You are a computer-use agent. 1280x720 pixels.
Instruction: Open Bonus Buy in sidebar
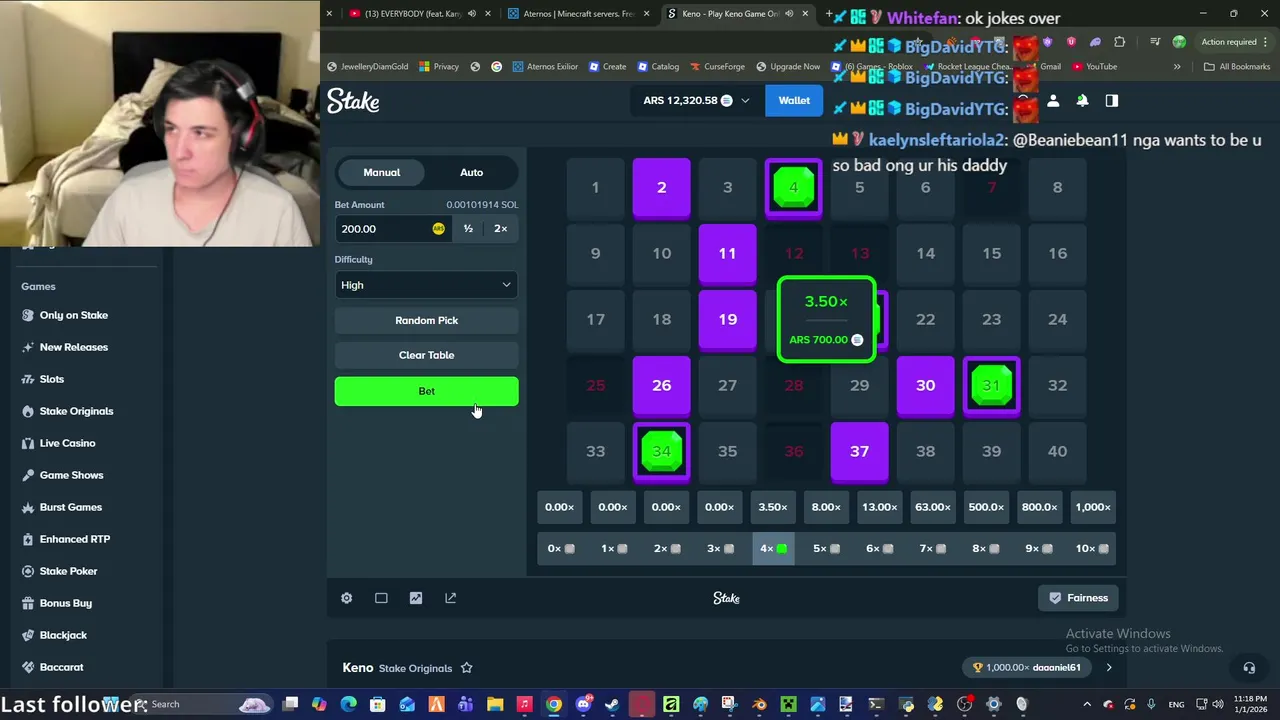(56, 603)
